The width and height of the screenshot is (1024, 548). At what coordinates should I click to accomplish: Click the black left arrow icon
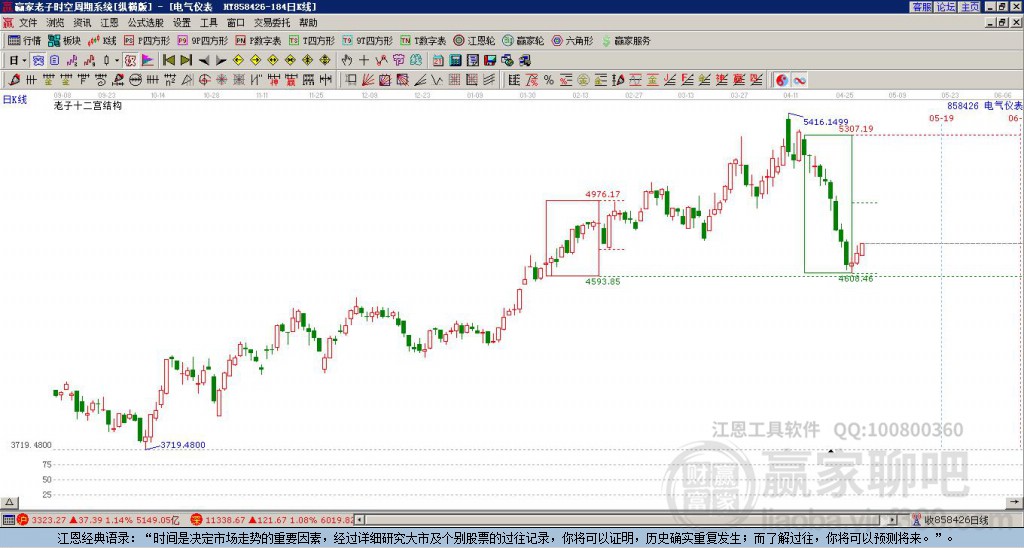(x=203, y=61)
